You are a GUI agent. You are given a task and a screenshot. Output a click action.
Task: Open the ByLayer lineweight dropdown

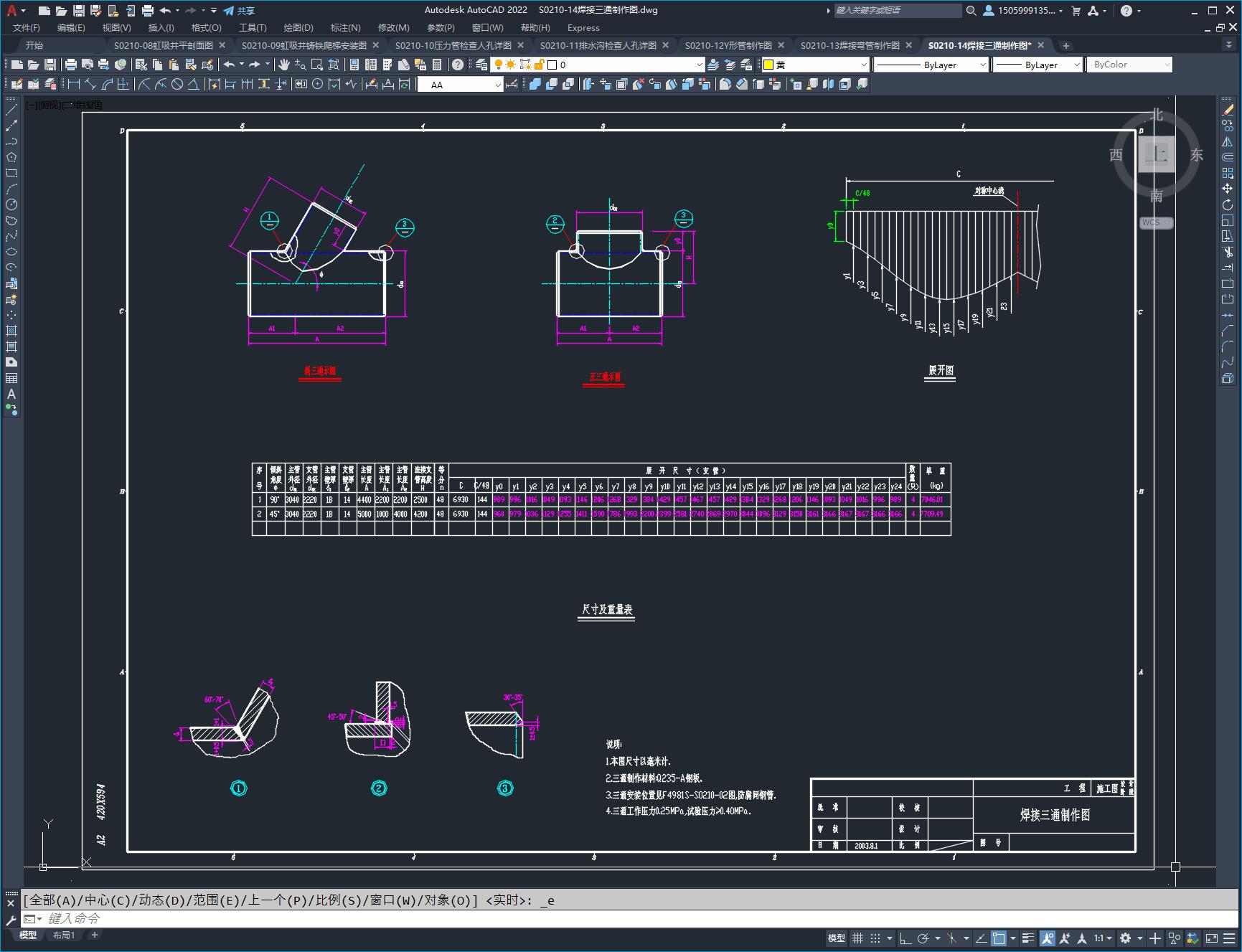tap(1038, 65)
